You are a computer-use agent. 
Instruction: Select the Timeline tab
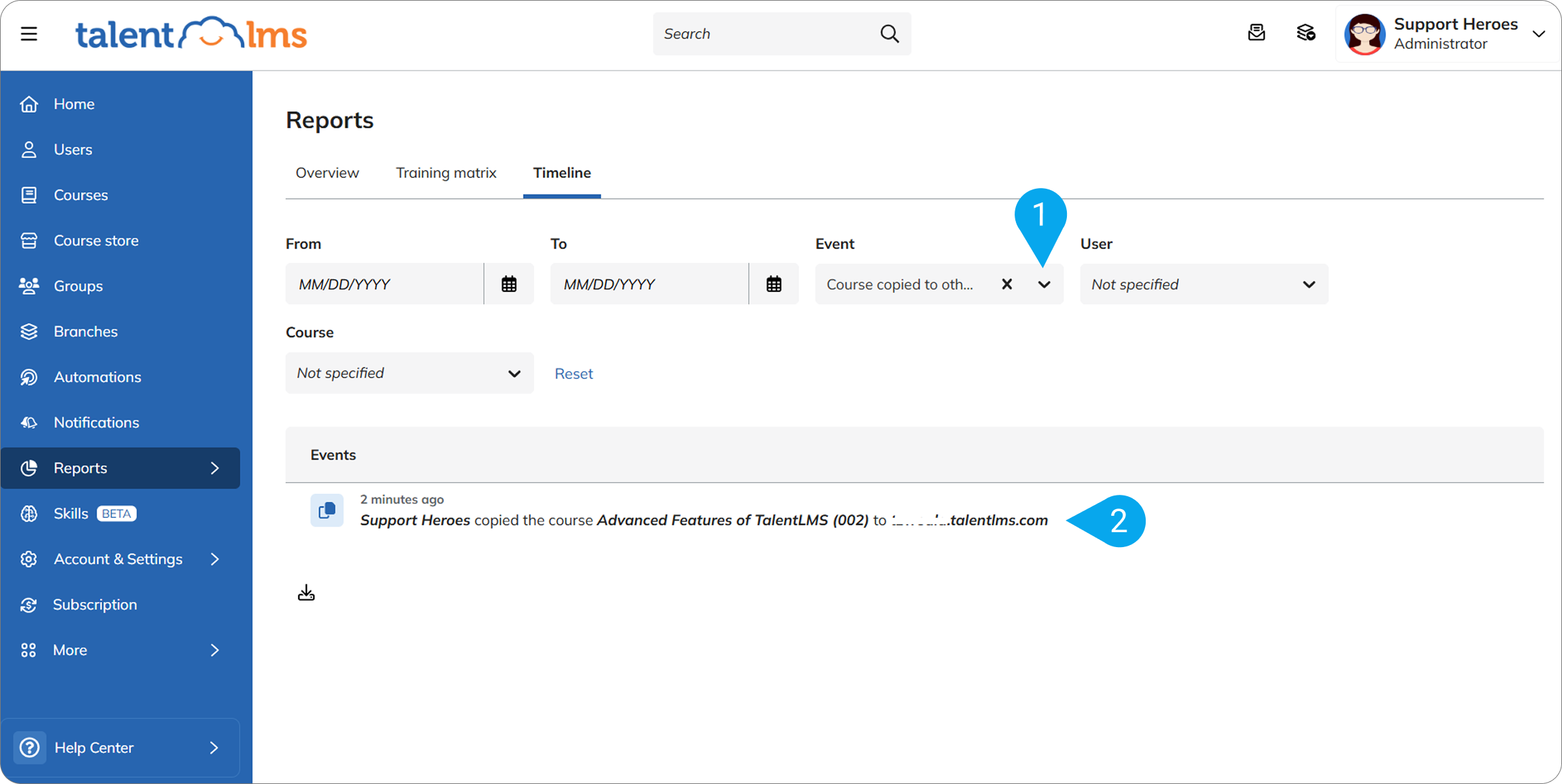562,172
